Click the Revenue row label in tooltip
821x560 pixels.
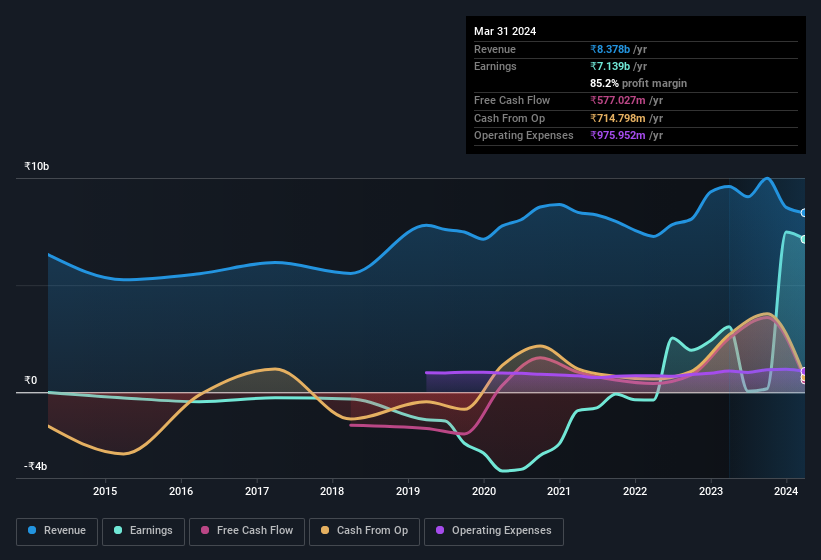495,49
